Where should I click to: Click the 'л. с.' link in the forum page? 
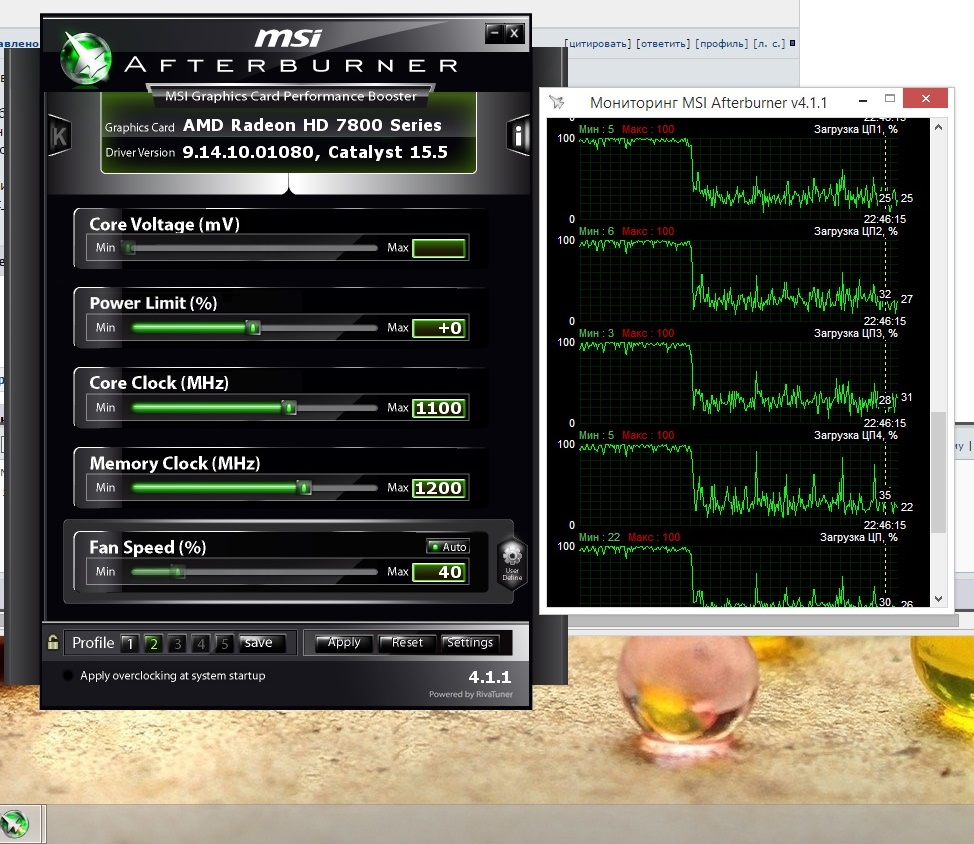point(769,43)
